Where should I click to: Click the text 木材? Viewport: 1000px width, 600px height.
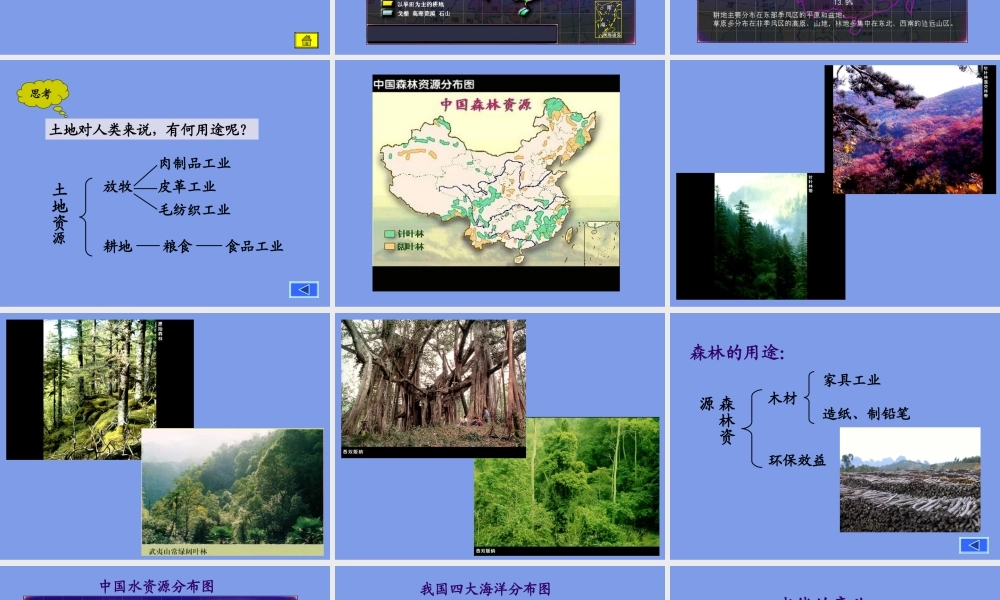tap(783, 399)
